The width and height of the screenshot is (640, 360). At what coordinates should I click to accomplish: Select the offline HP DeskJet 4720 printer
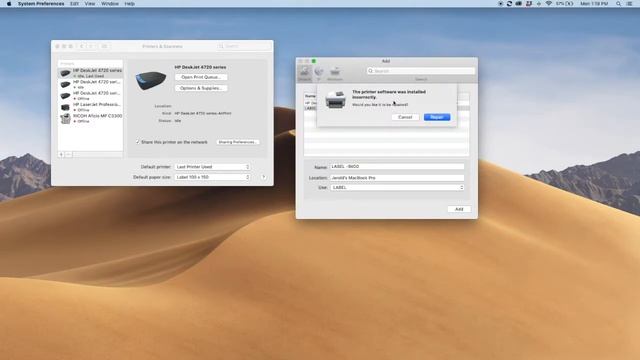point(90,96)
